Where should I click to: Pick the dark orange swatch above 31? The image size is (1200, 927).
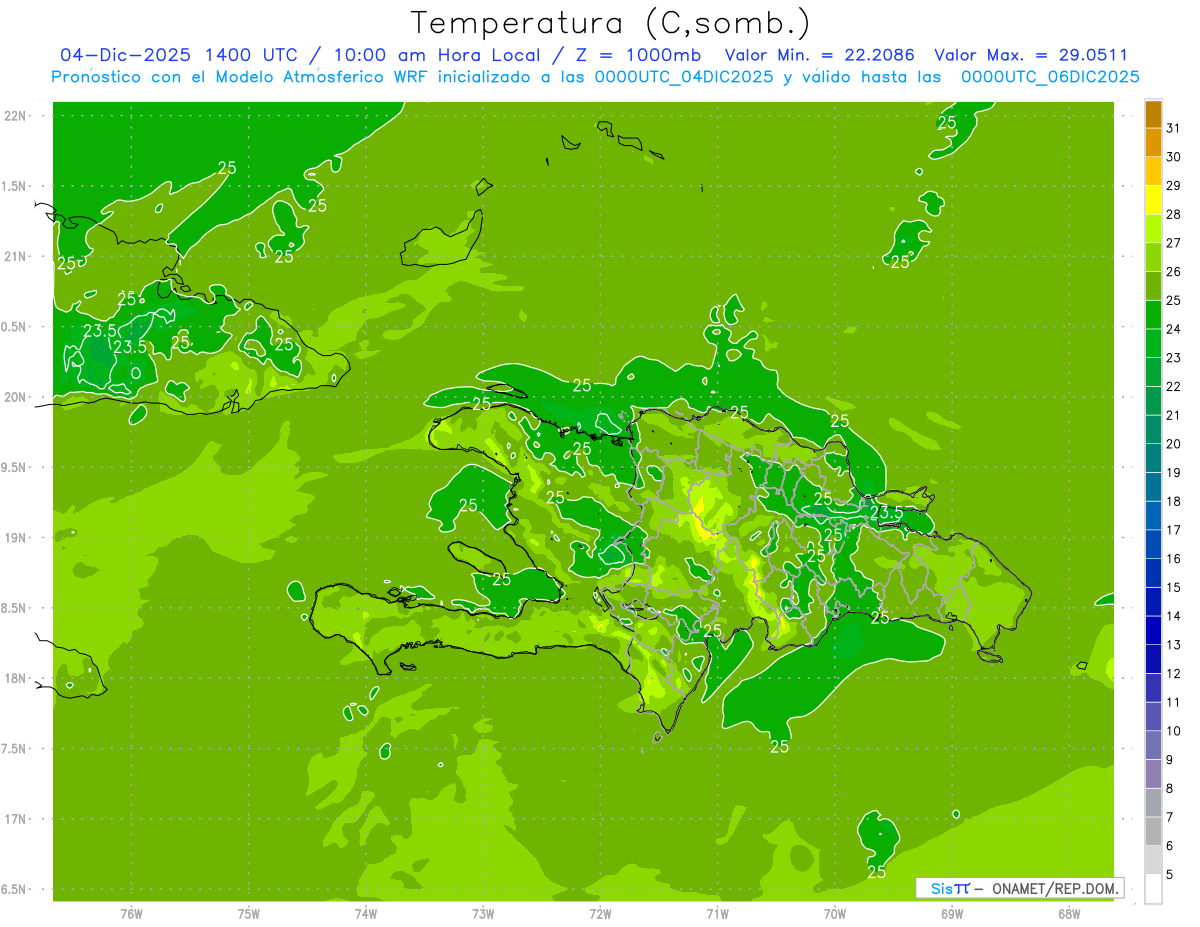[x=1153, y=114]
